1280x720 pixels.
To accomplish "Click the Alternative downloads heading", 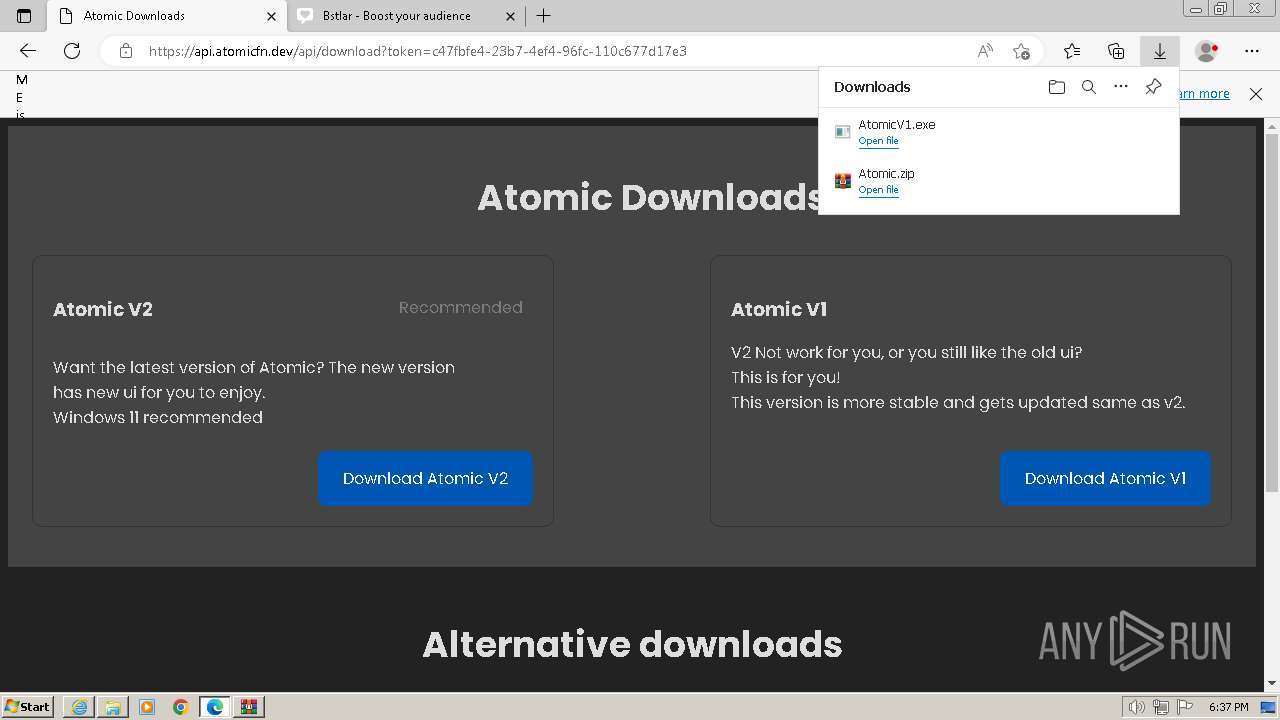I will coord(632,644).
